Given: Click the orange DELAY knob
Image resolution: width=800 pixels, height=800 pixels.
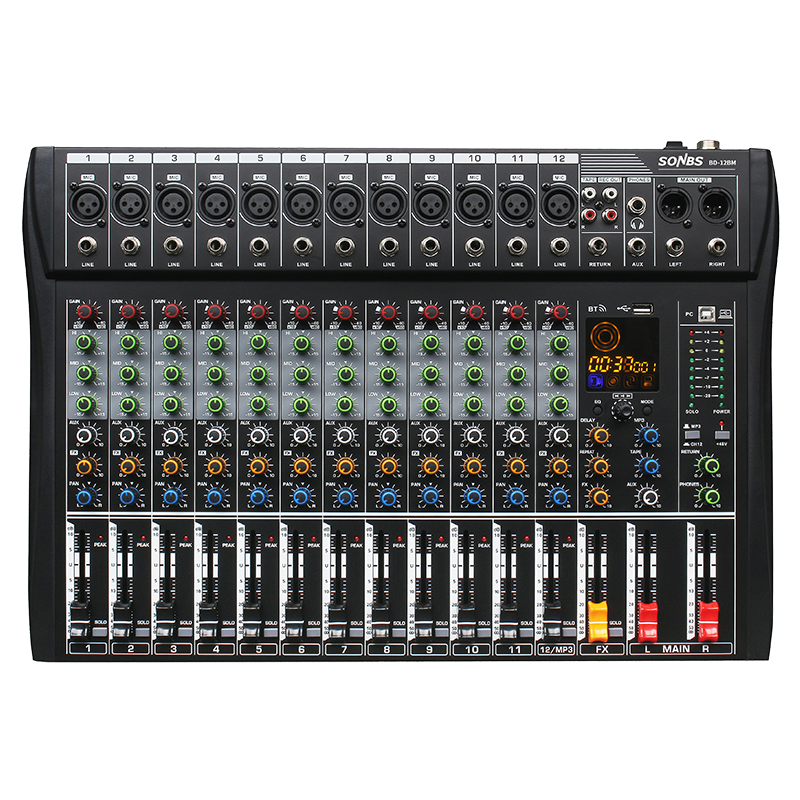Looking at the screenshot, I should coord(598,436).
